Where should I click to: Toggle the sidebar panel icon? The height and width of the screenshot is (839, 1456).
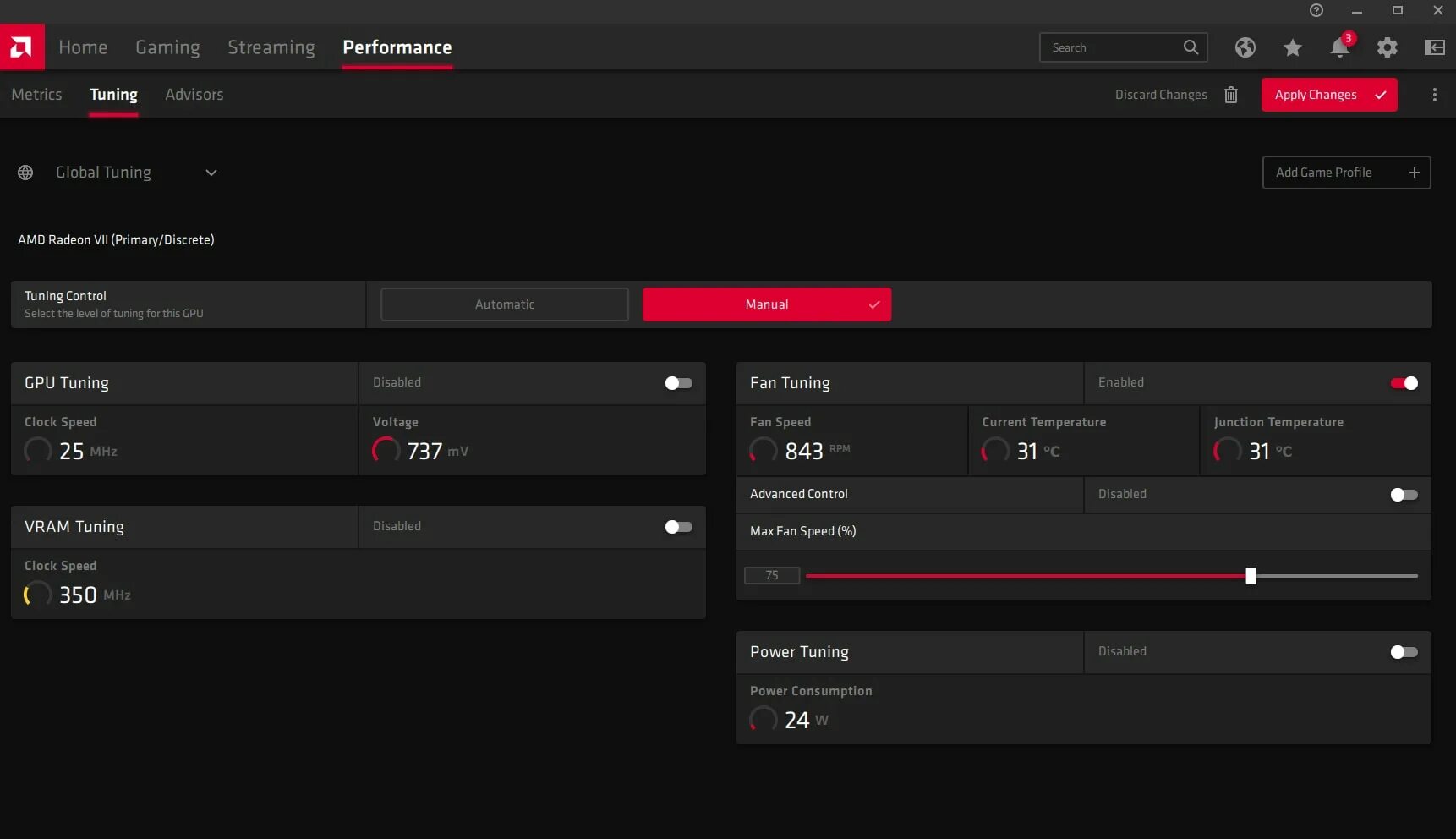tap(1435, 47)
